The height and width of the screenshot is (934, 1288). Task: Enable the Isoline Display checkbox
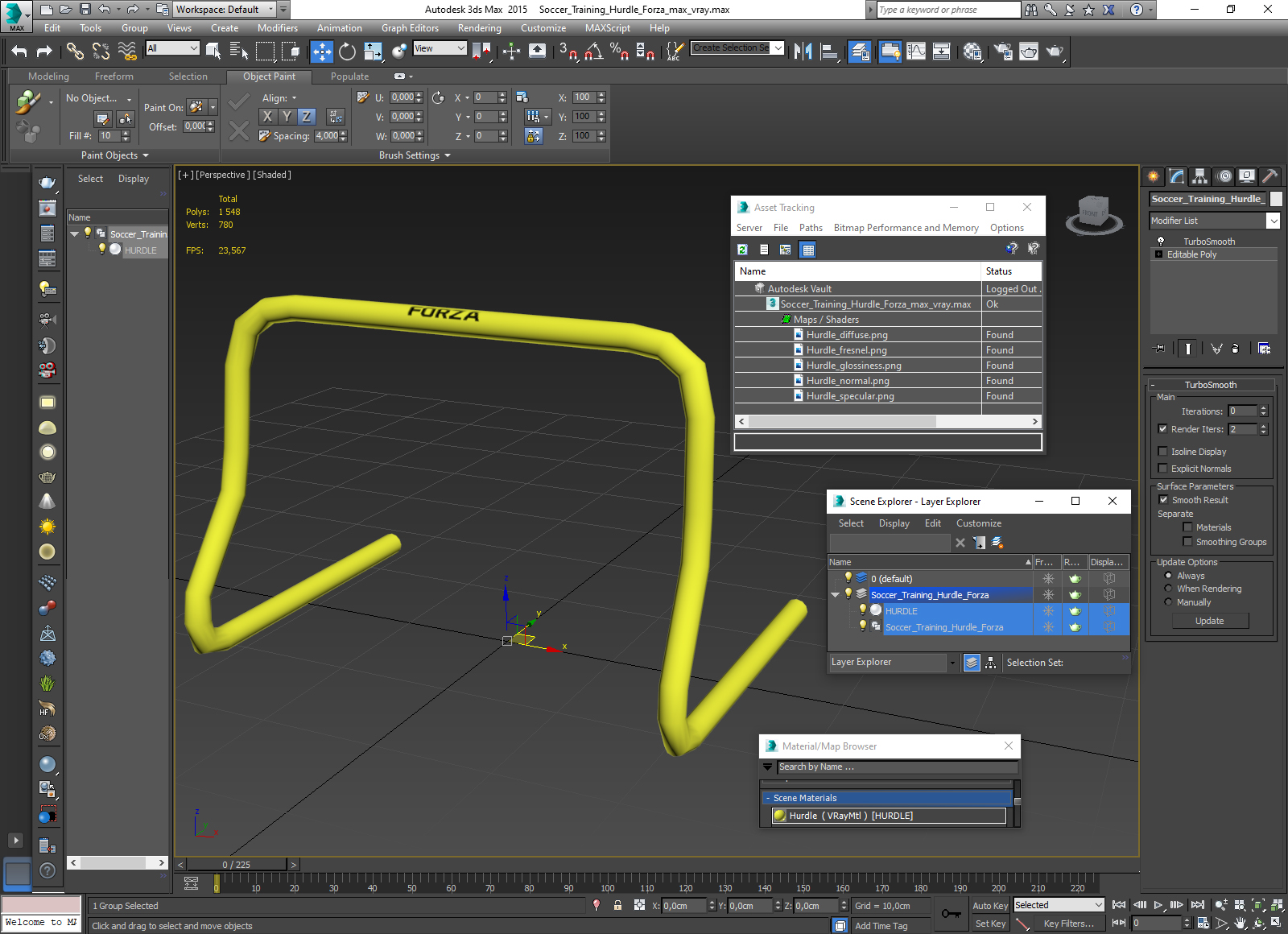click(1162, 452)
